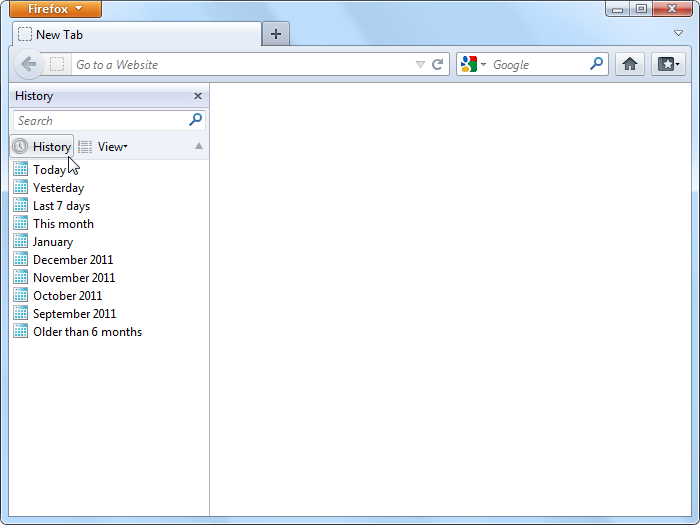Click the Go to a Website field

[240, 65]
